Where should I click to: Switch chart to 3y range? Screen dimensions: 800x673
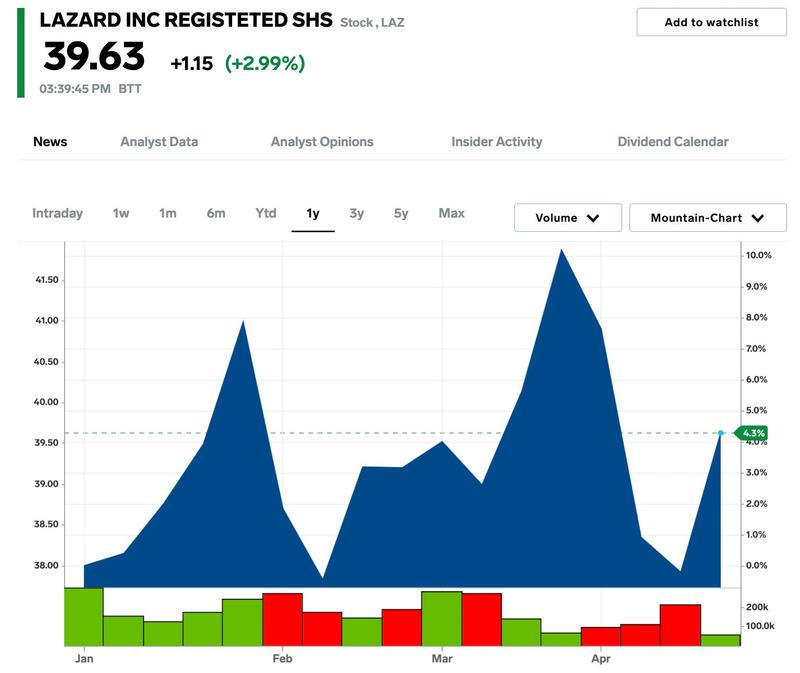(x=357, y=213)
